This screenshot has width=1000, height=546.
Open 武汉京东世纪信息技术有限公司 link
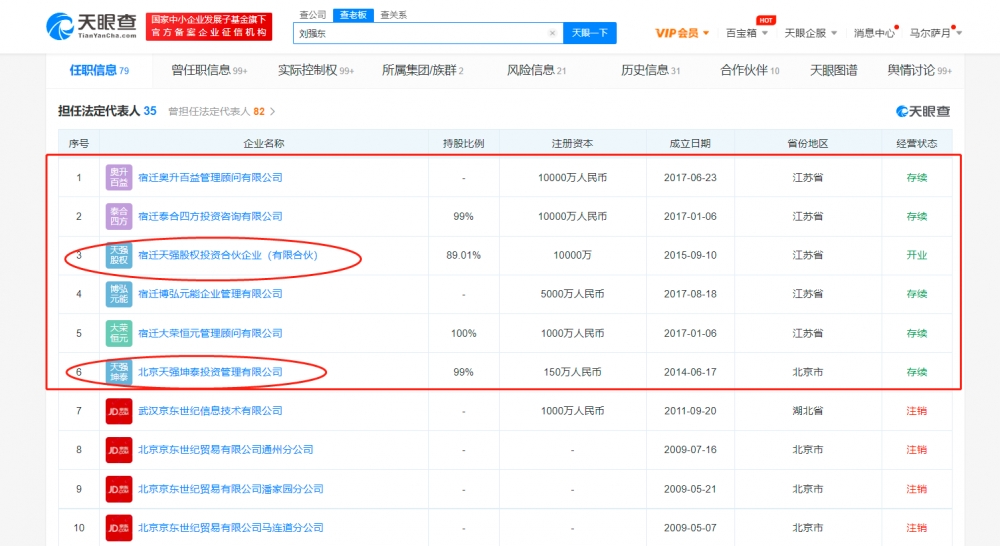(210, 411)
